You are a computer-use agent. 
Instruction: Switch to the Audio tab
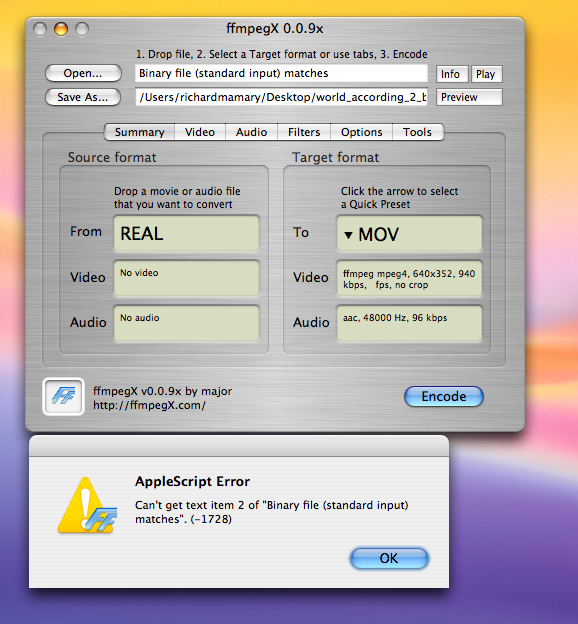click(251, 132)
